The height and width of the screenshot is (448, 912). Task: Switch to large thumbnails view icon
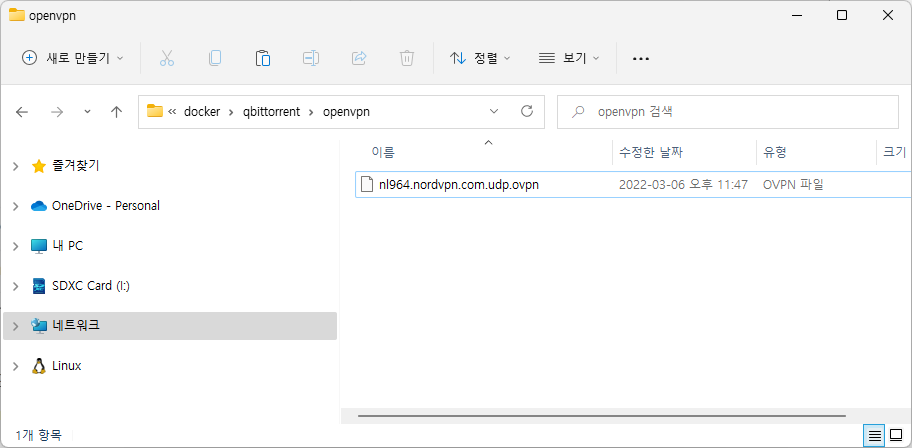[x=896, y=435]
